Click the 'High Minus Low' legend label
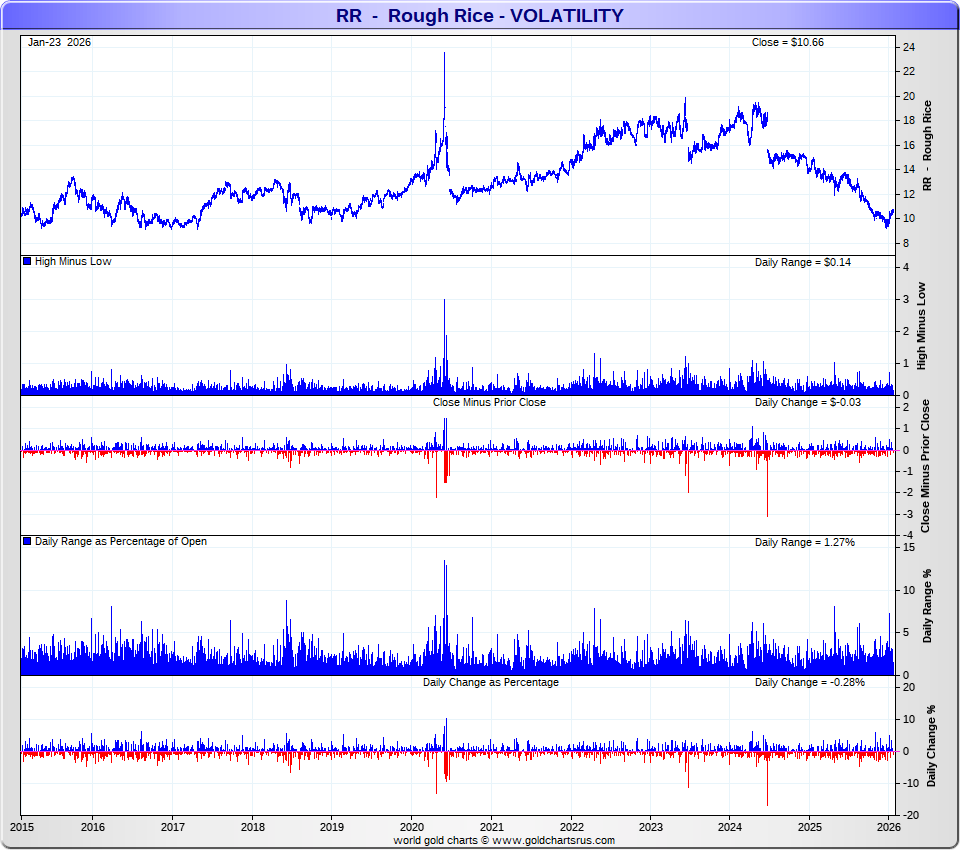Image resolution: width=960 pixels, height=850 pixels. [73, 261]
